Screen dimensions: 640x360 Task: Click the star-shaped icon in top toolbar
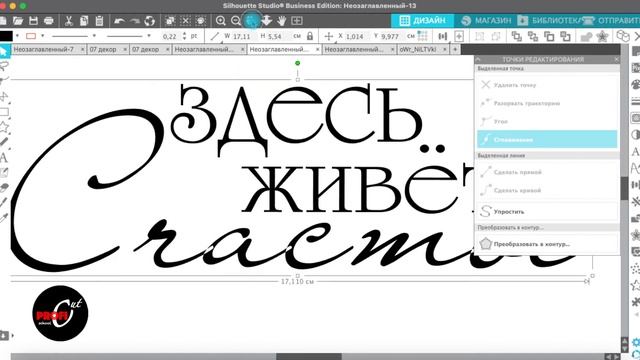(x=602, y=36)
